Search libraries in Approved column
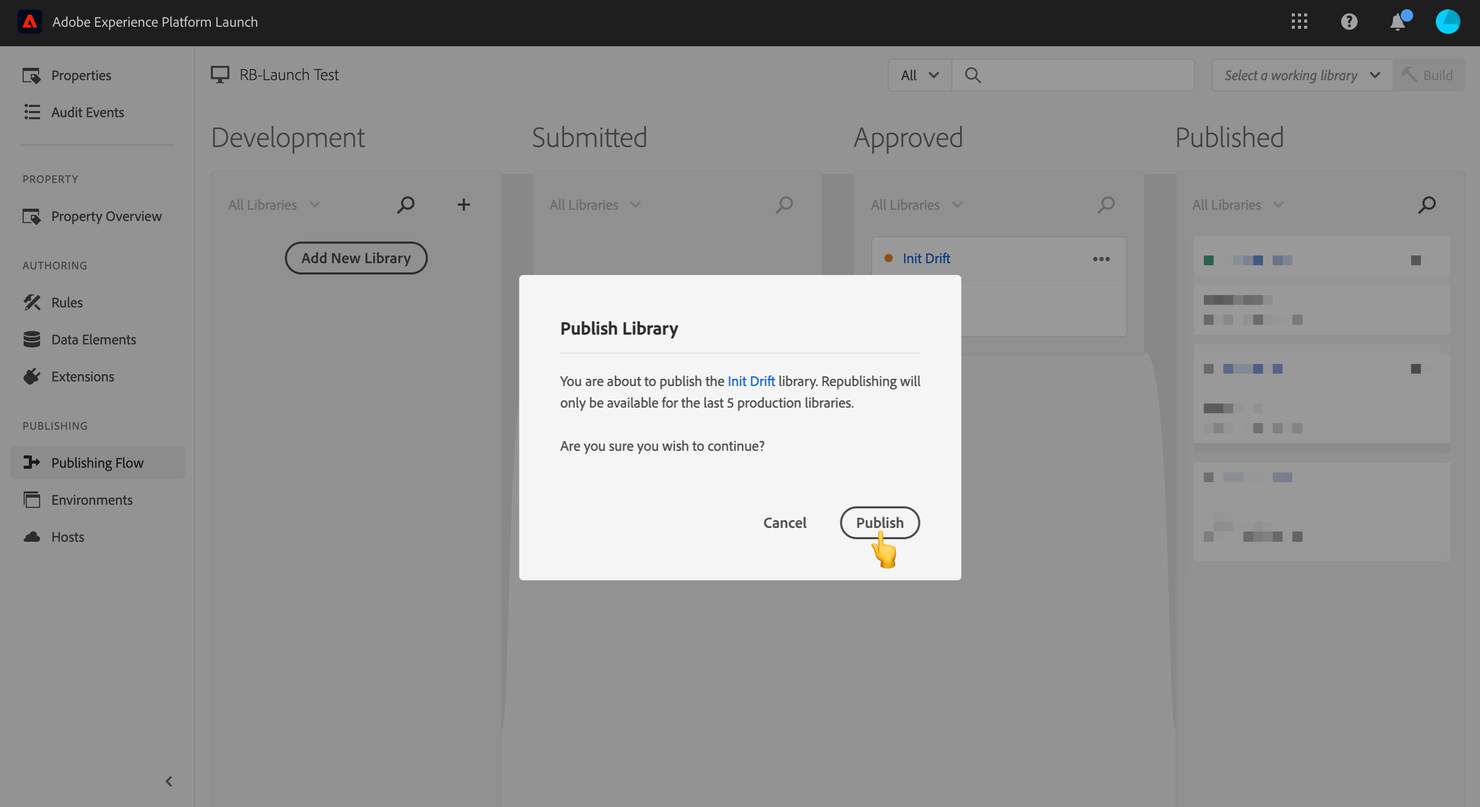This screenshot has height=807, width=1480. [x=1106, y=204]
